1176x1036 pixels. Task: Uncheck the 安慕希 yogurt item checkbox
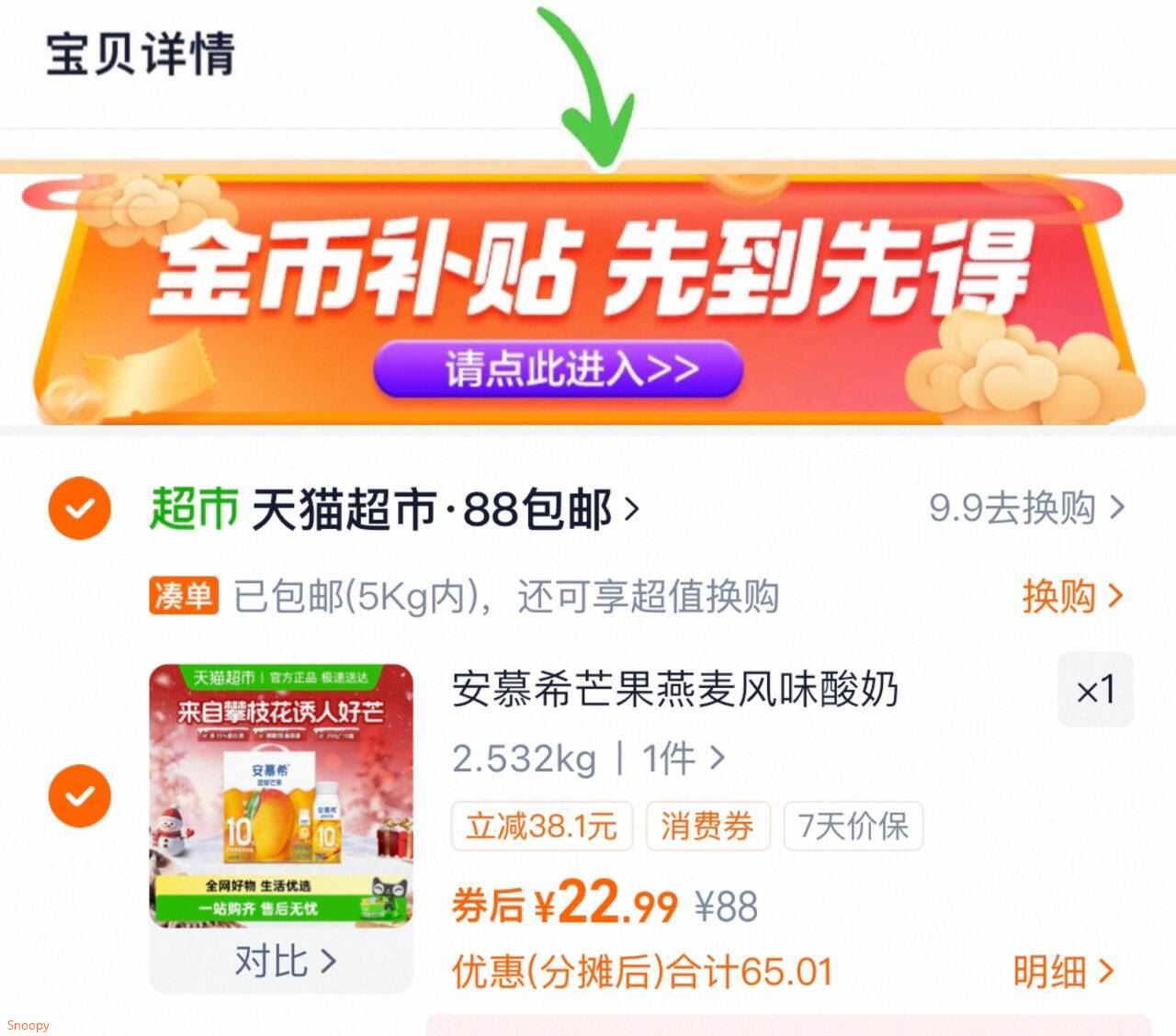pyautogui.click(x=80, y=795)
